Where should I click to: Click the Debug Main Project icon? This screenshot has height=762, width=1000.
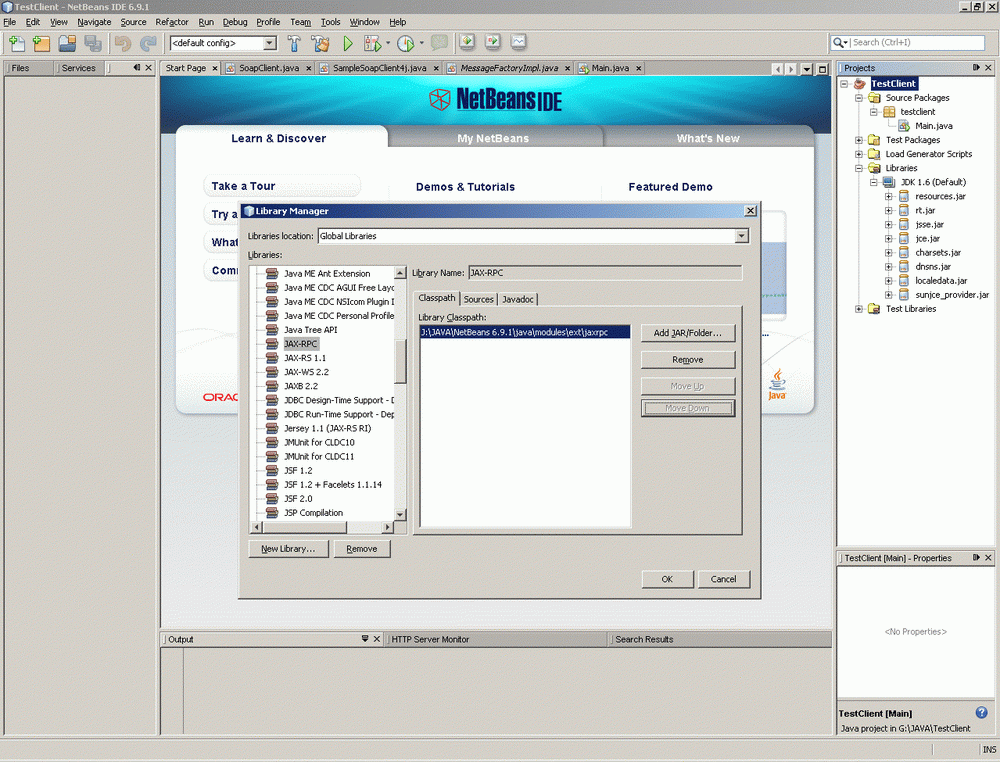372,43
